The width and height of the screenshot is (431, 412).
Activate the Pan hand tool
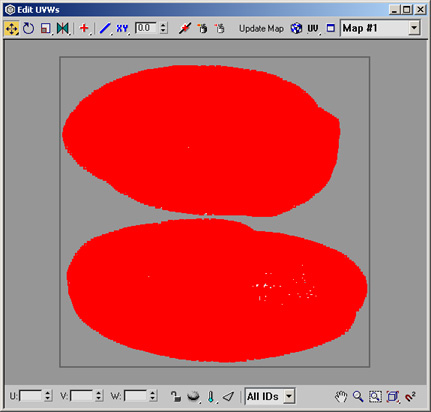coord(341,396)
